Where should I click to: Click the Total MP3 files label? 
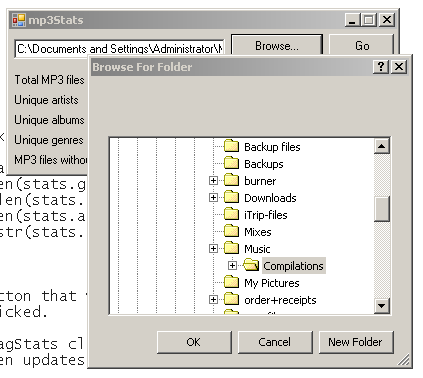click(49, 80)
